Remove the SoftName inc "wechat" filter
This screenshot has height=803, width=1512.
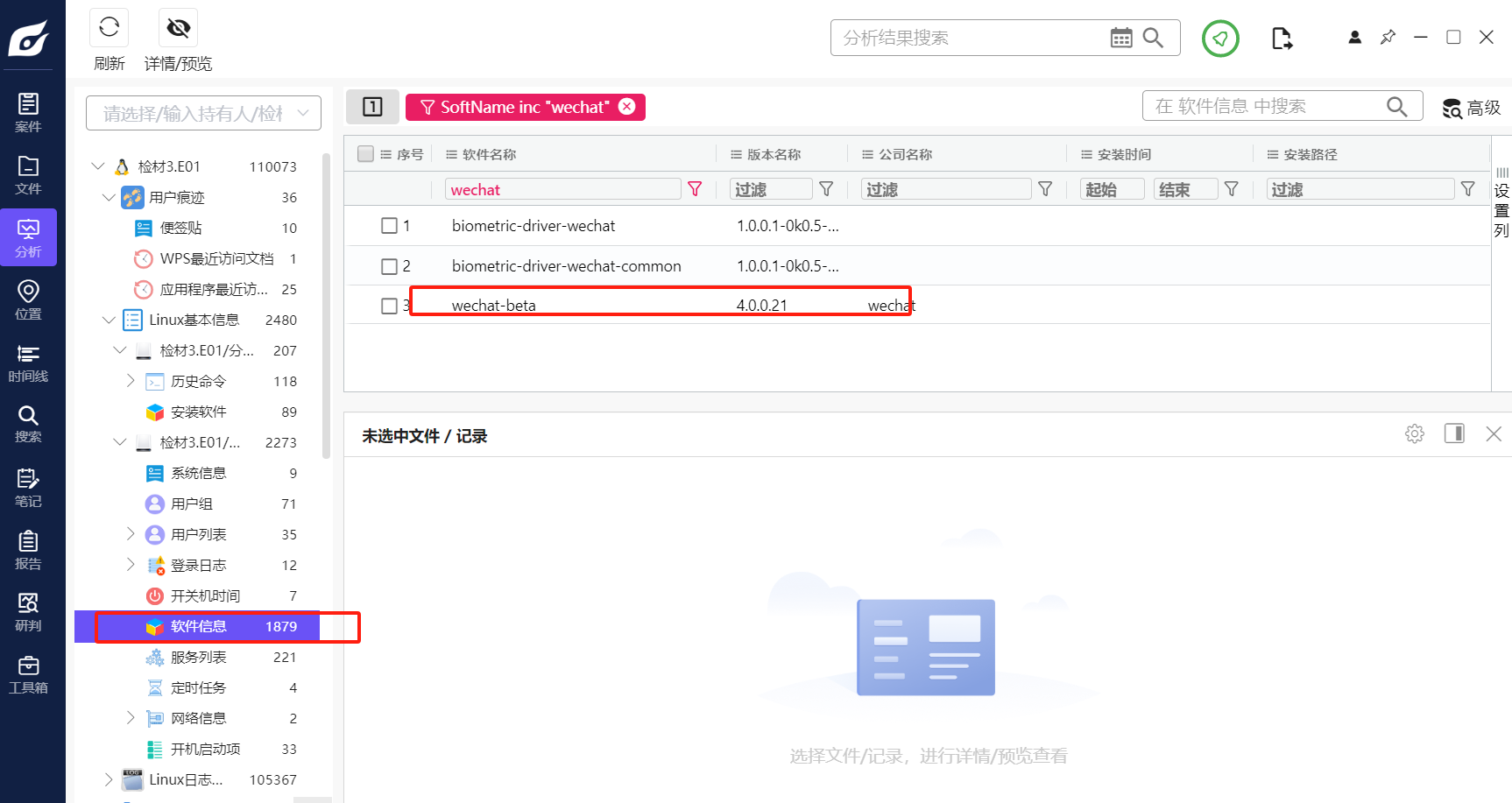627,107
